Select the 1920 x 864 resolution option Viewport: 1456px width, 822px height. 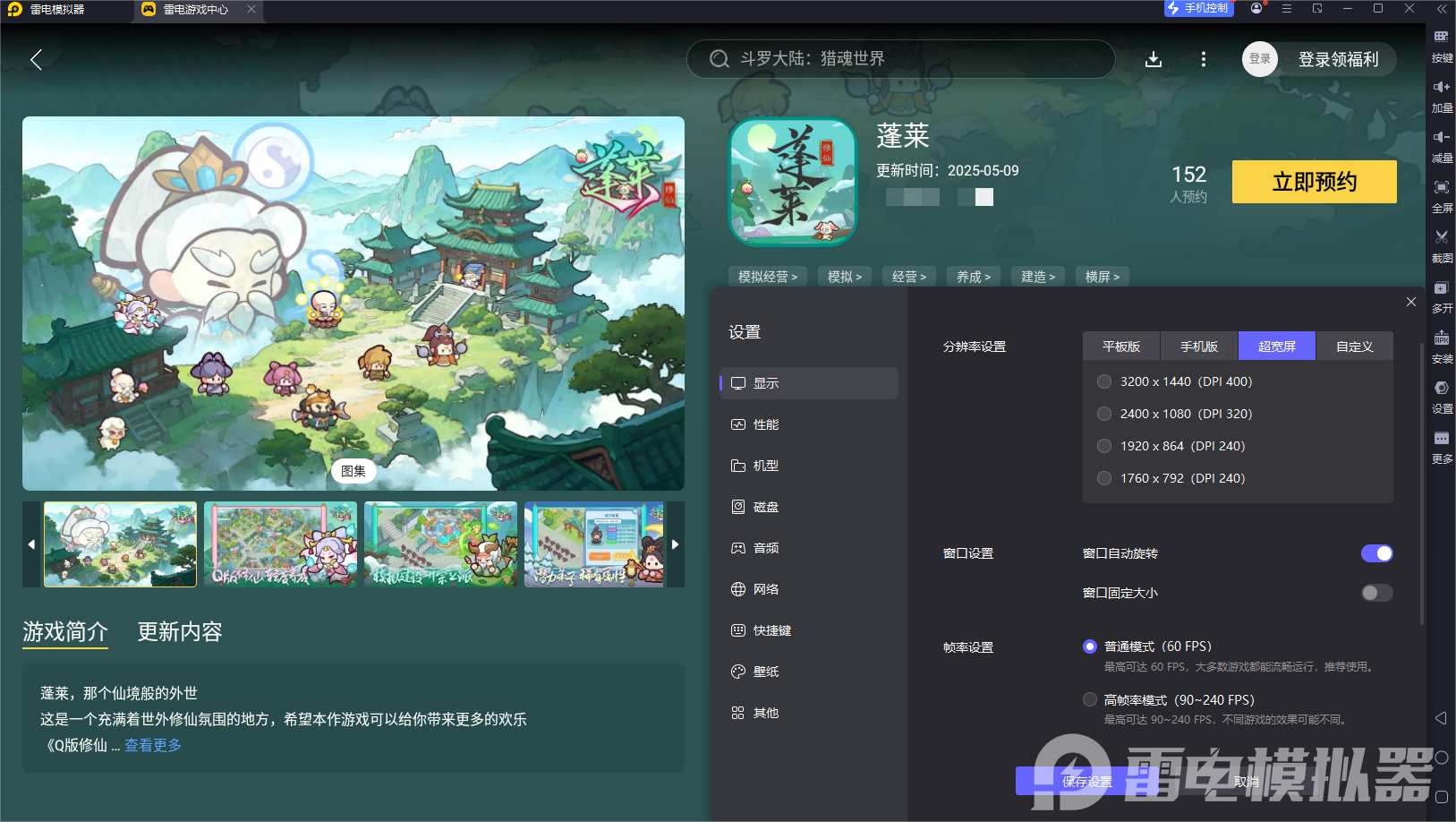point(1104,445)
